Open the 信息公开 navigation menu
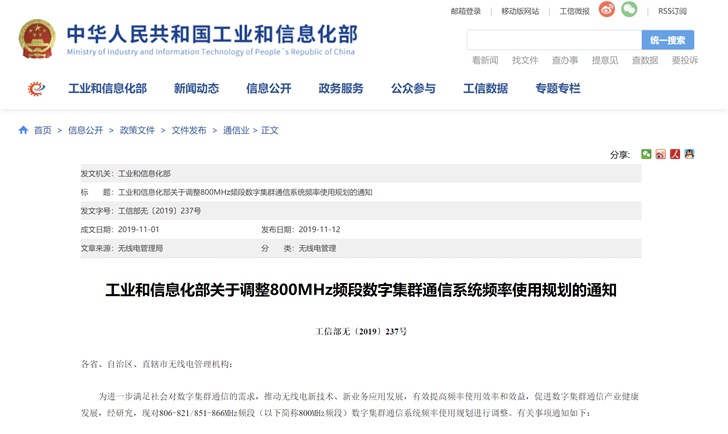728x434 pixels. pyautogui.click(x=268, y=89)
